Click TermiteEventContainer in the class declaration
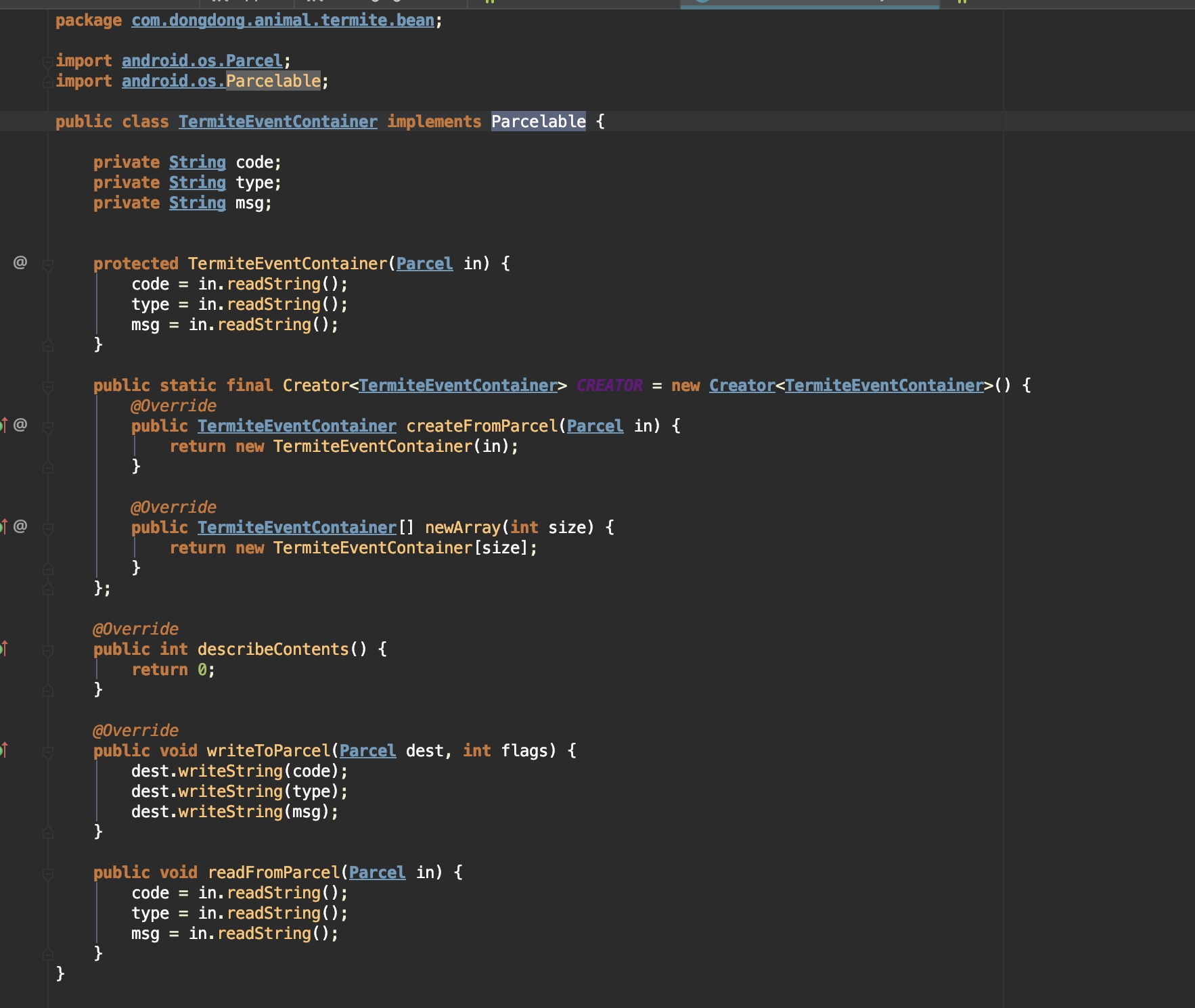This screenshot has width=1195, height=1008. [278, 122]
